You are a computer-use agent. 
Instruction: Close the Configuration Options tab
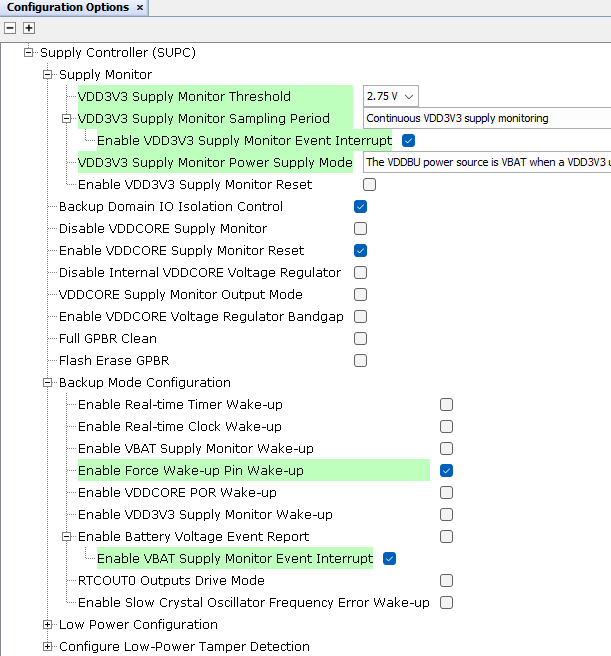pyautogui.click(x=140, y=8)
